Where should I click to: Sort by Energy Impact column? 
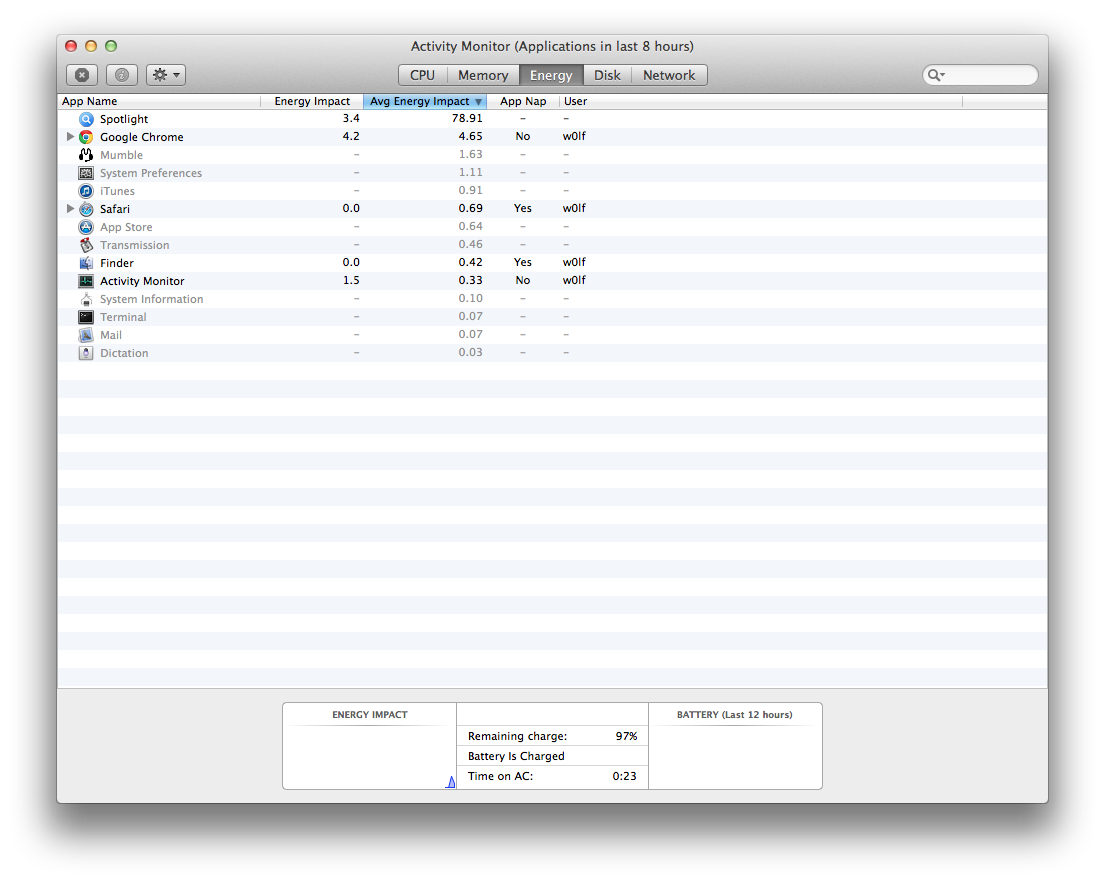312,101
